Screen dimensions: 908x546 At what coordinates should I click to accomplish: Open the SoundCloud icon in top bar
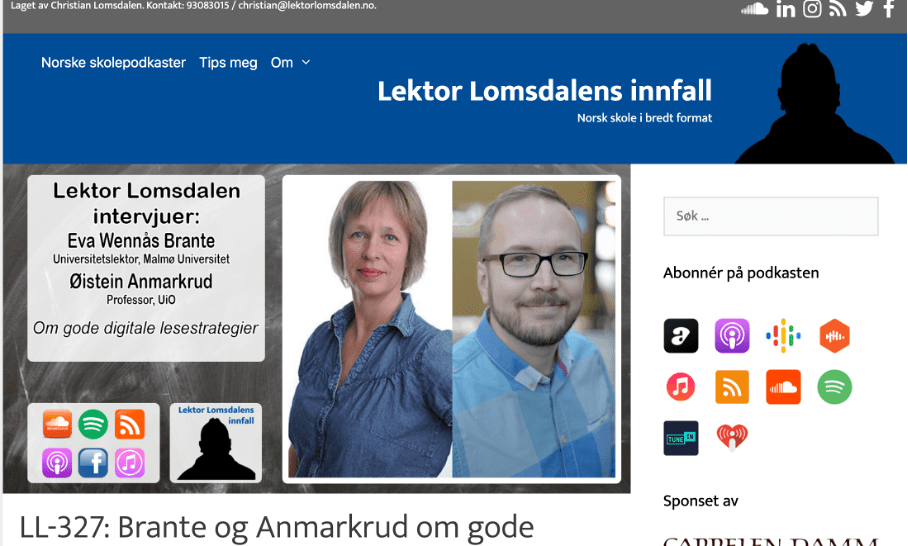click(x=754, y=9)
